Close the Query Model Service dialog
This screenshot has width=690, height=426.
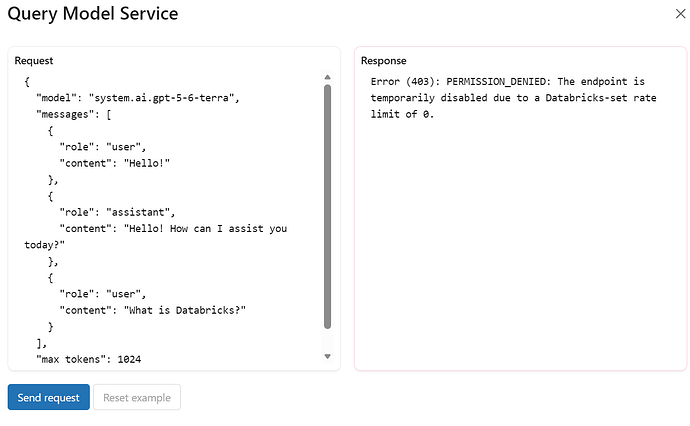point(680,14)
